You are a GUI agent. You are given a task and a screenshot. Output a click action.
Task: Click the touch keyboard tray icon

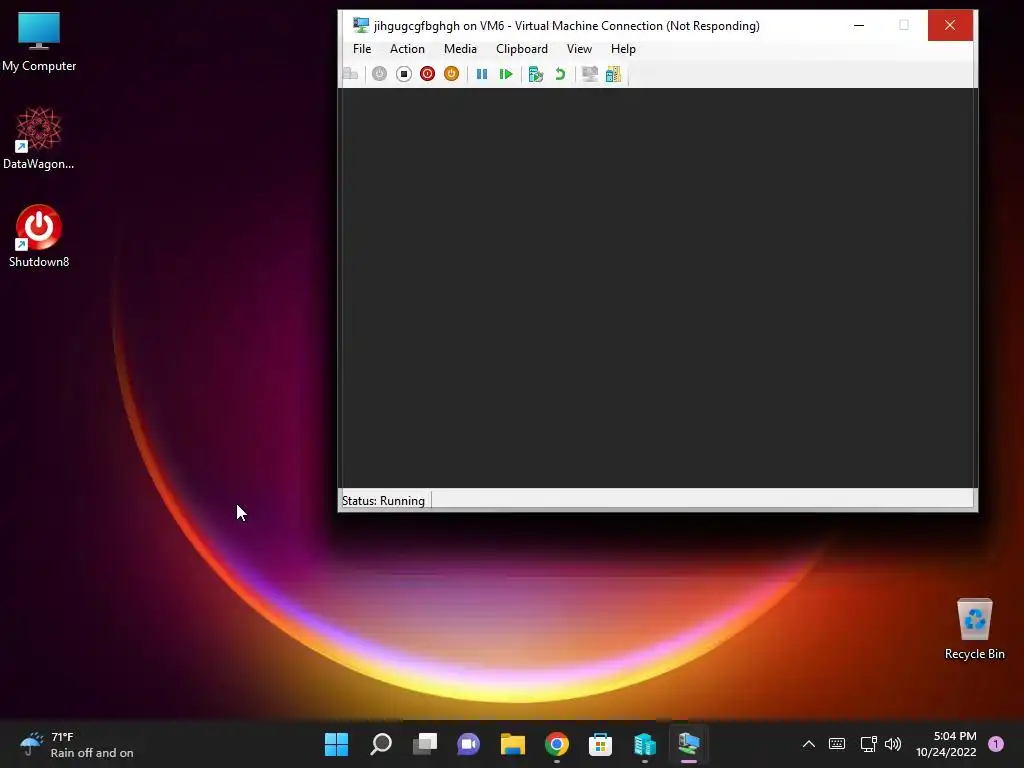click(837, 744)
